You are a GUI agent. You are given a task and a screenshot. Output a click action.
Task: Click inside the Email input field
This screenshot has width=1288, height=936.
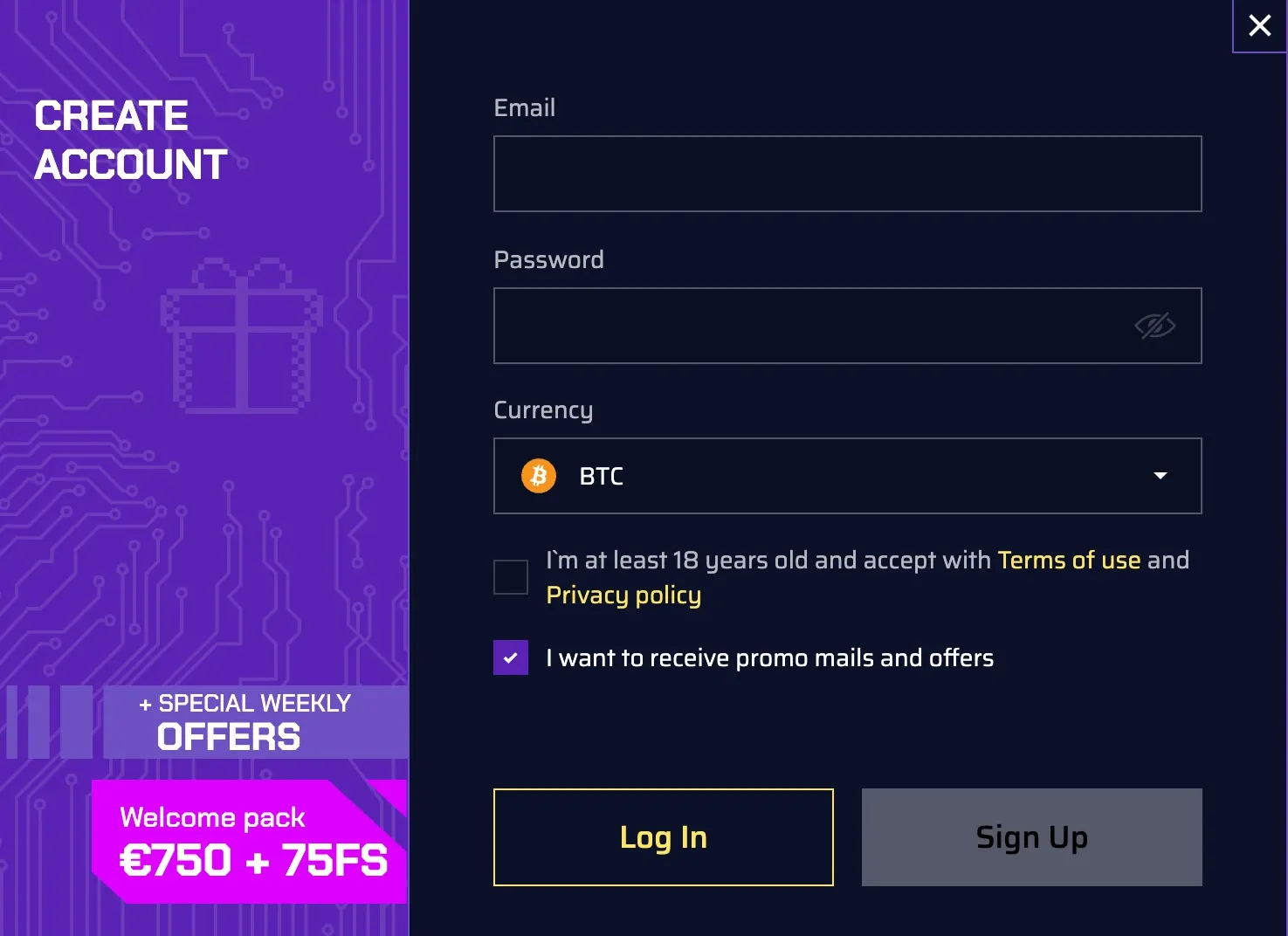point(847,174)
